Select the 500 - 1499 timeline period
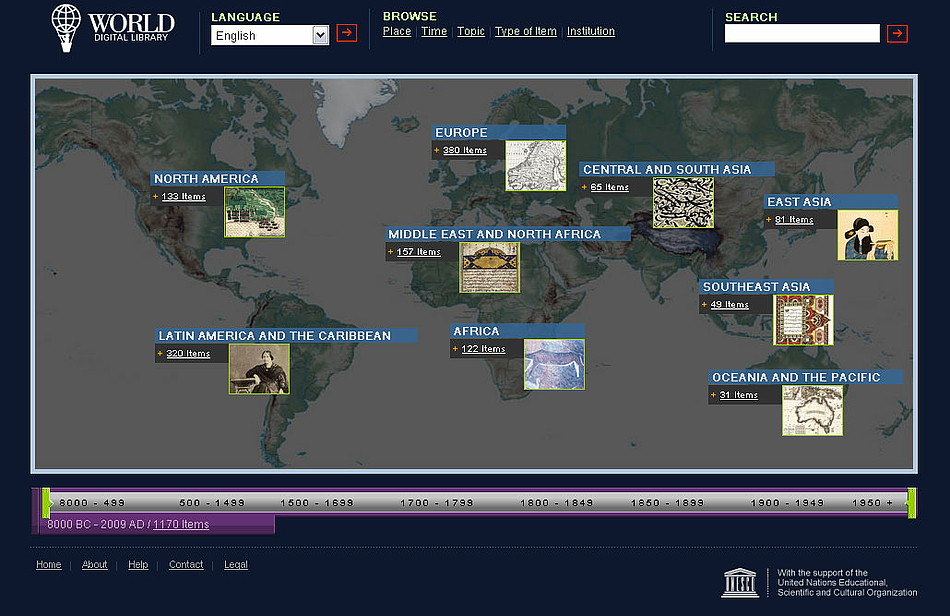950x616 pixels. pos(212,503)
